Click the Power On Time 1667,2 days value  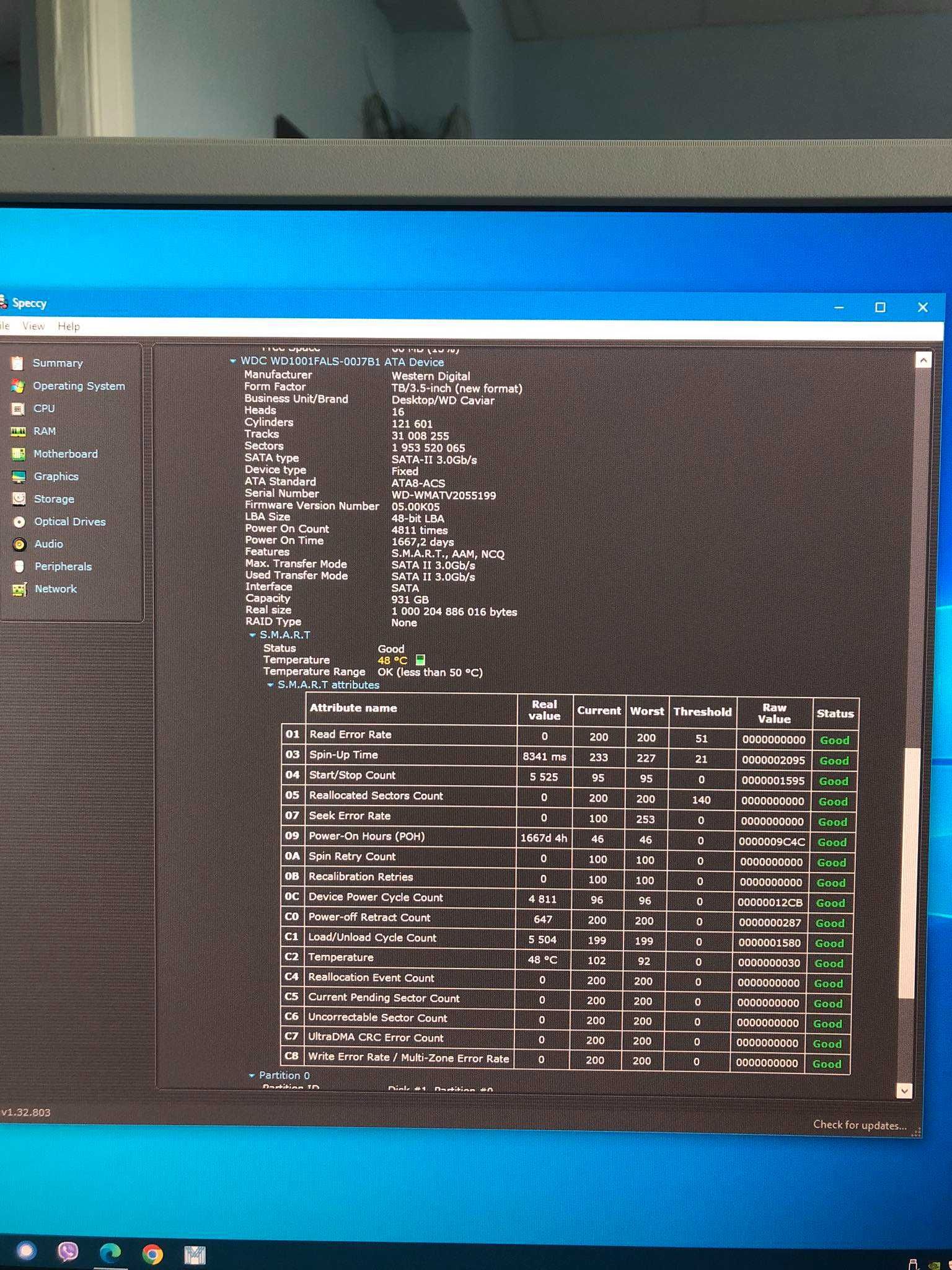tap(423, 541)
